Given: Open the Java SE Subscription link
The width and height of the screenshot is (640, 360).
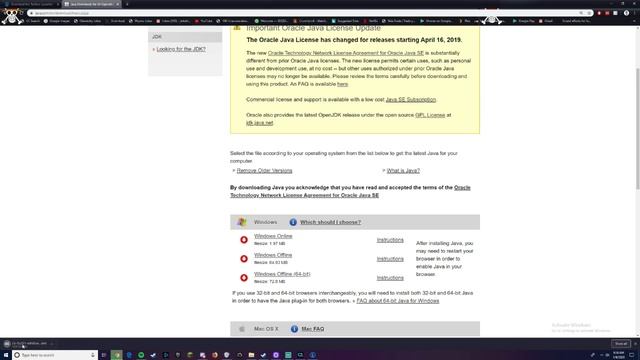Looking at the screenshot, I should (x=411, y=100).
